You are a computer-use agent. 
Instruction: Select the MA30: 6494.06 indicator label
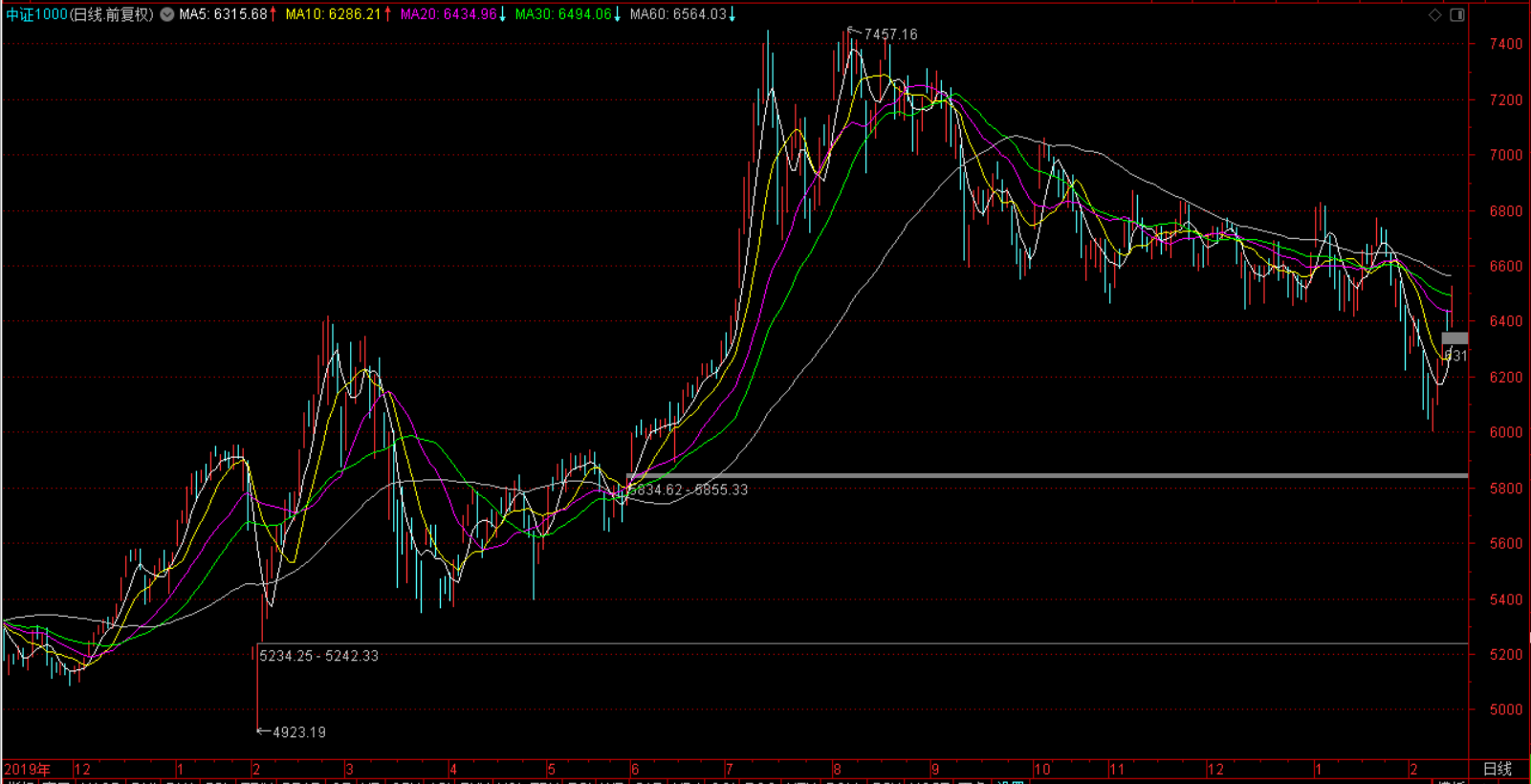coord(568,14)
